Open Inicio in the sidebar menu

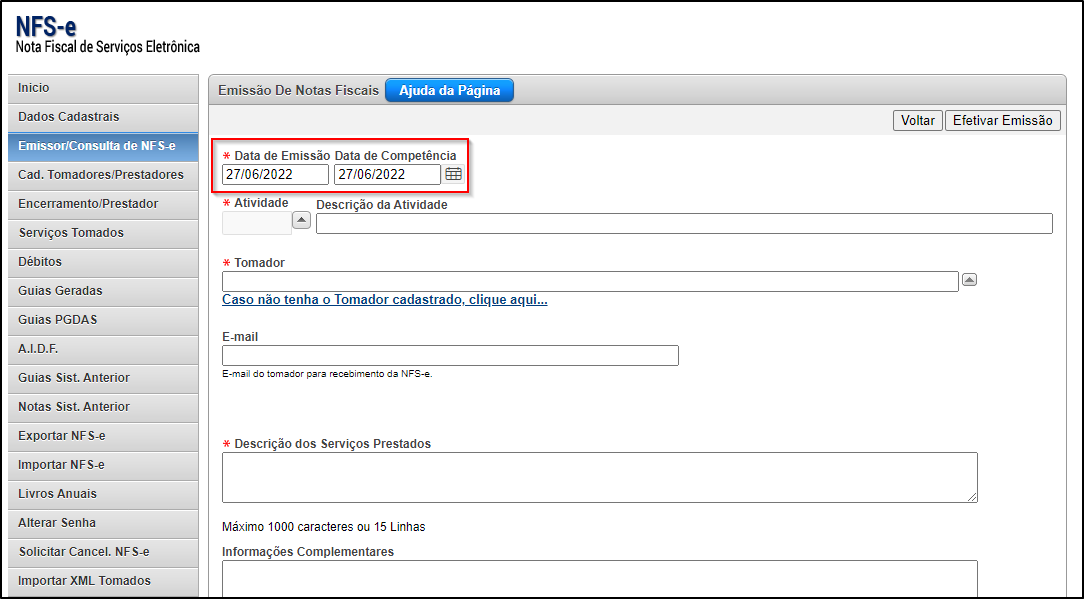click(x=102, y=88)
